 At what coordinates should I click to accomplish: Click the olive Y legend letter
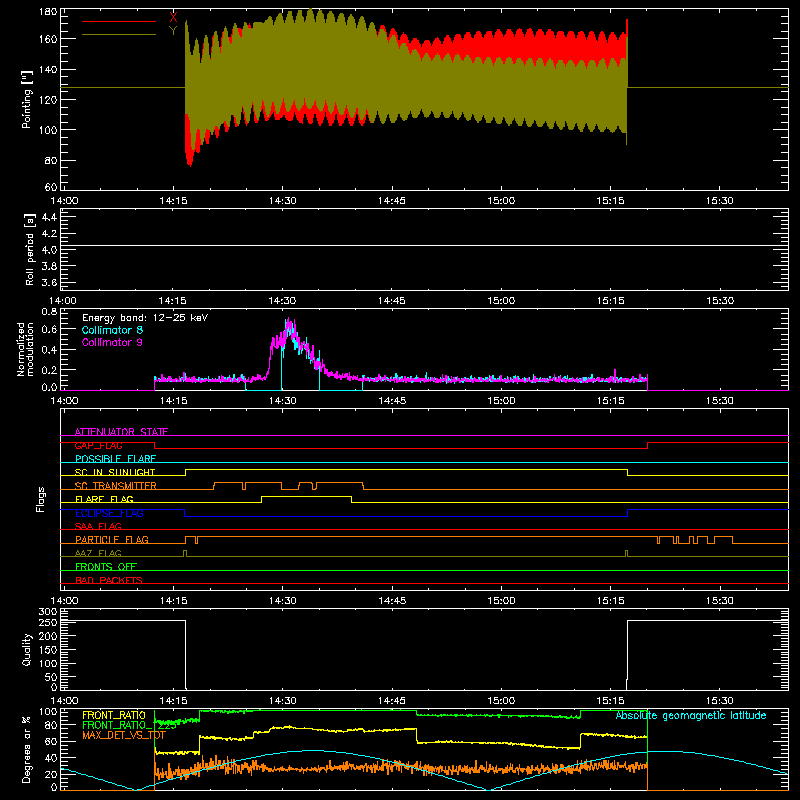click(x=173, y=31)
